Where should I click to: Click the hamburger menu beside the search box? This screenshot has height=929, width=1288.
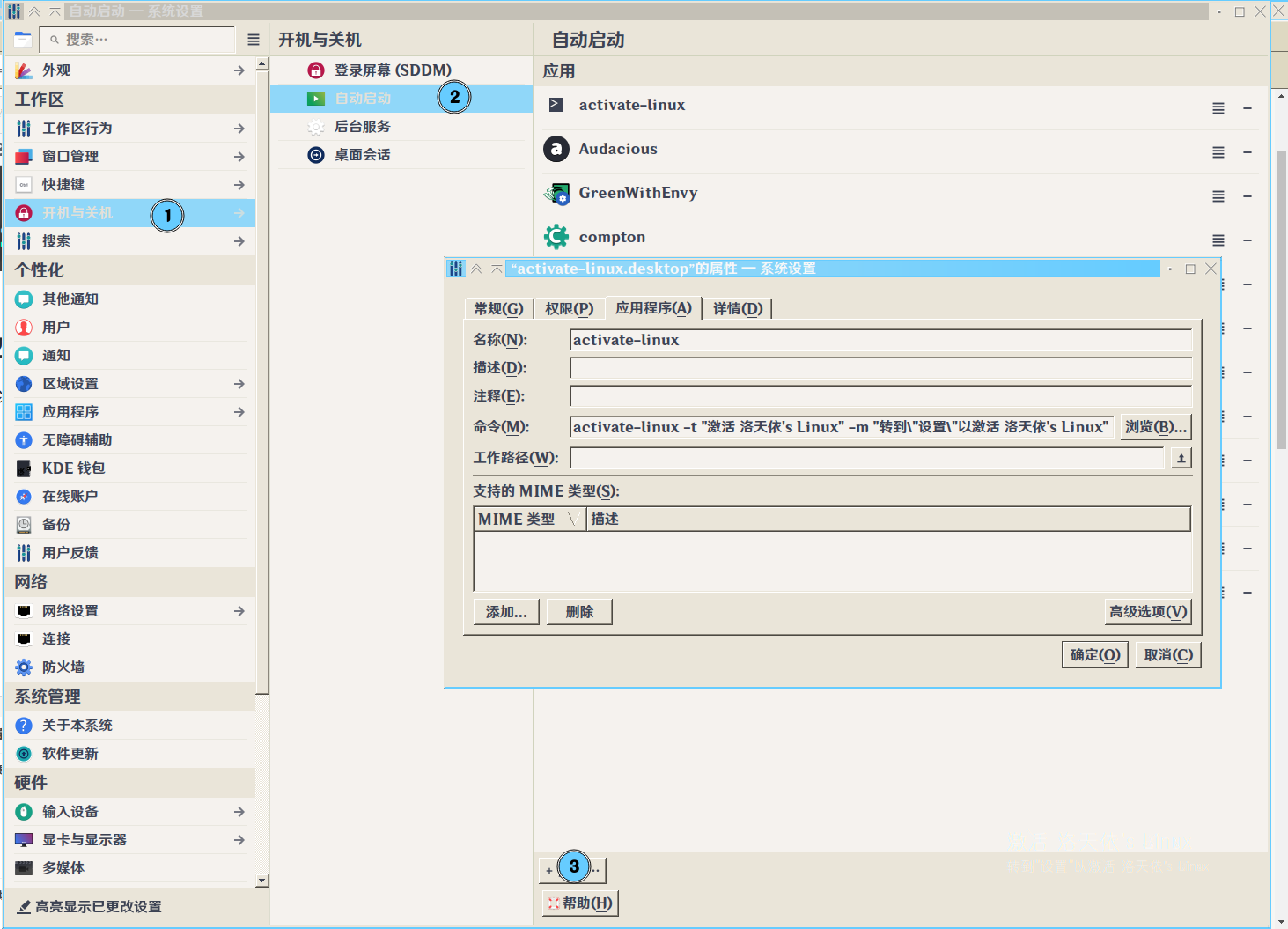click(x=254, y=40)
